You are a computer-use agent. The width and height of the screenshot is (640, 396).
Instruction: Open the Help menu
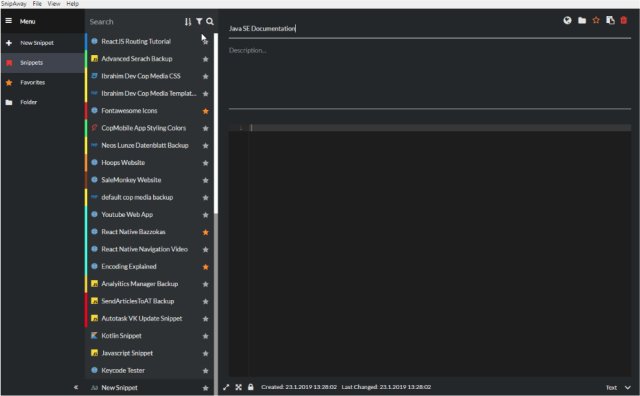[x=73, y=4]
